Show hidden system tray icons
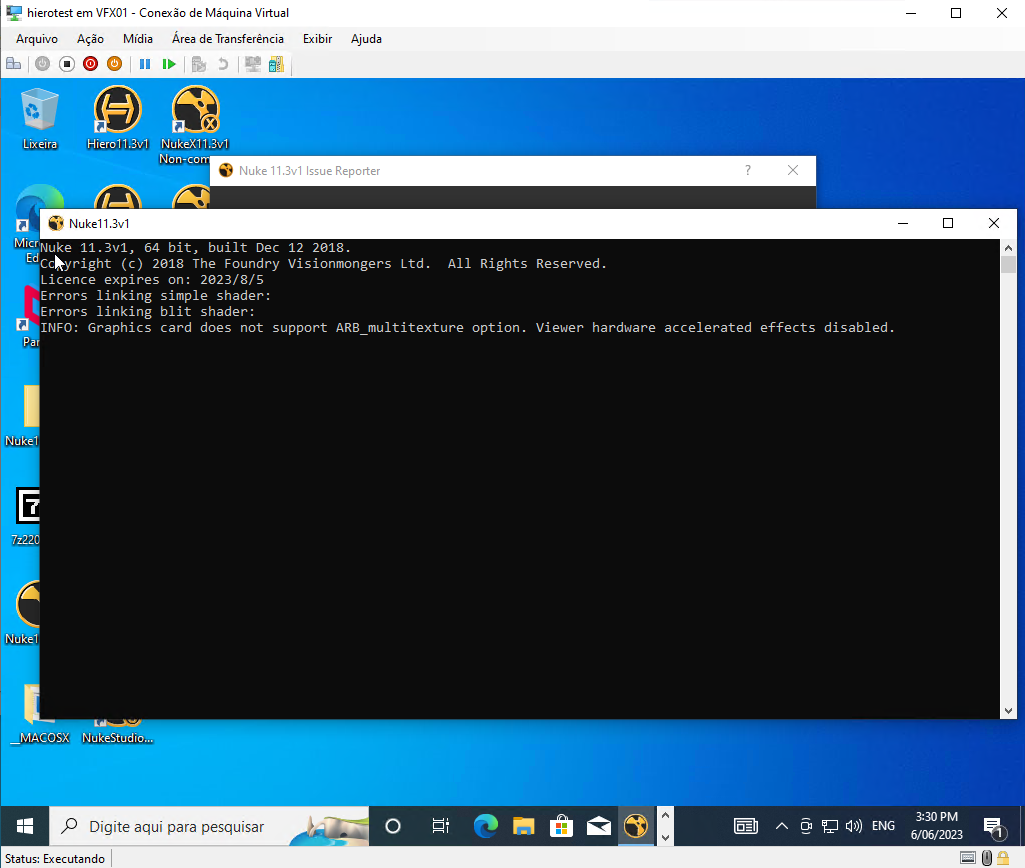Image resolution: width=1025 pixels, height=868 pixels. coord(782,826)
